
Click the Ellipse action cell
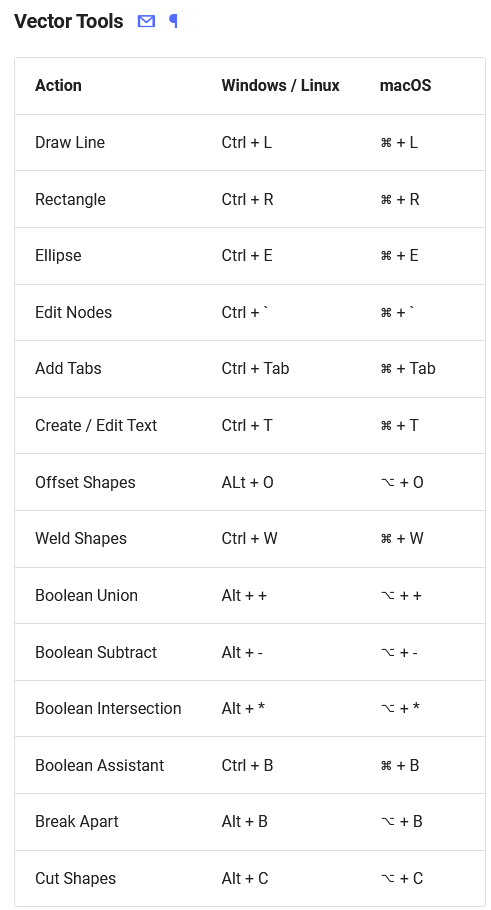pyautogui.click(x=58, y=255)
